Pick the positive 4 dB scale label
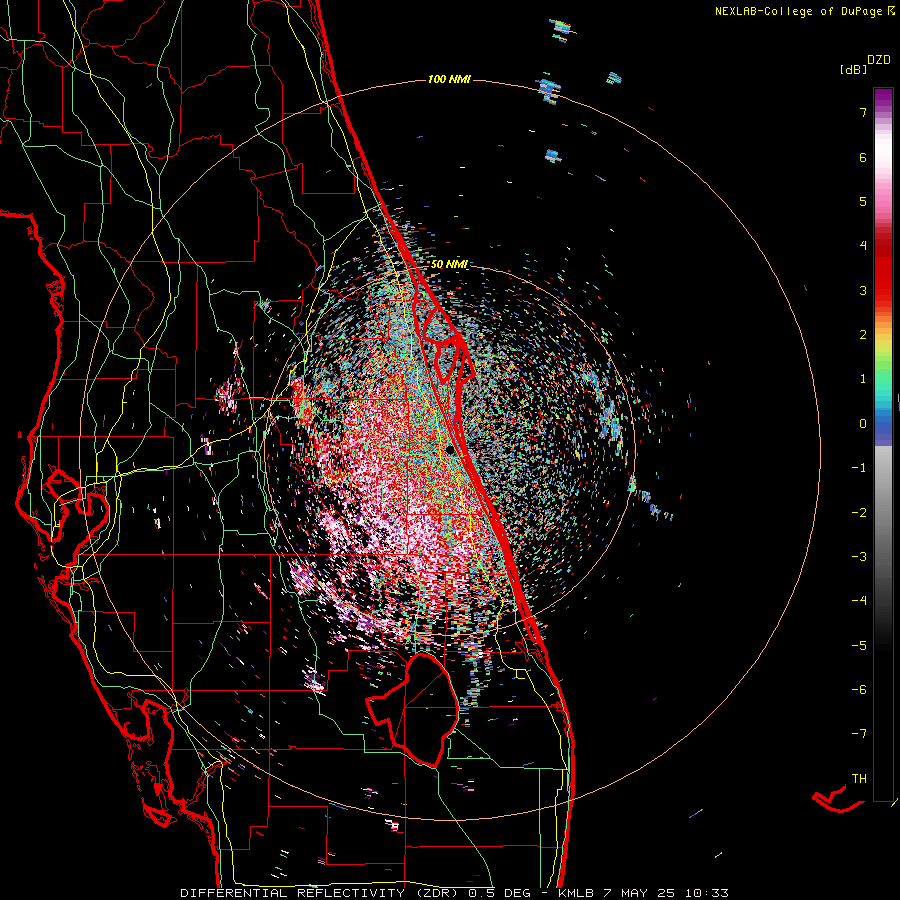 (x=863, y=246)
